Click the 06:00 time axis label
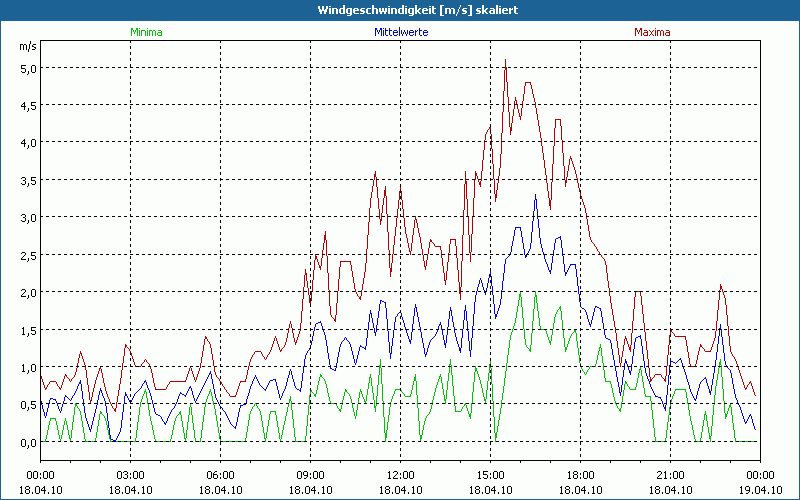Viewport: 800px width, 500px height. coord(220,476)
